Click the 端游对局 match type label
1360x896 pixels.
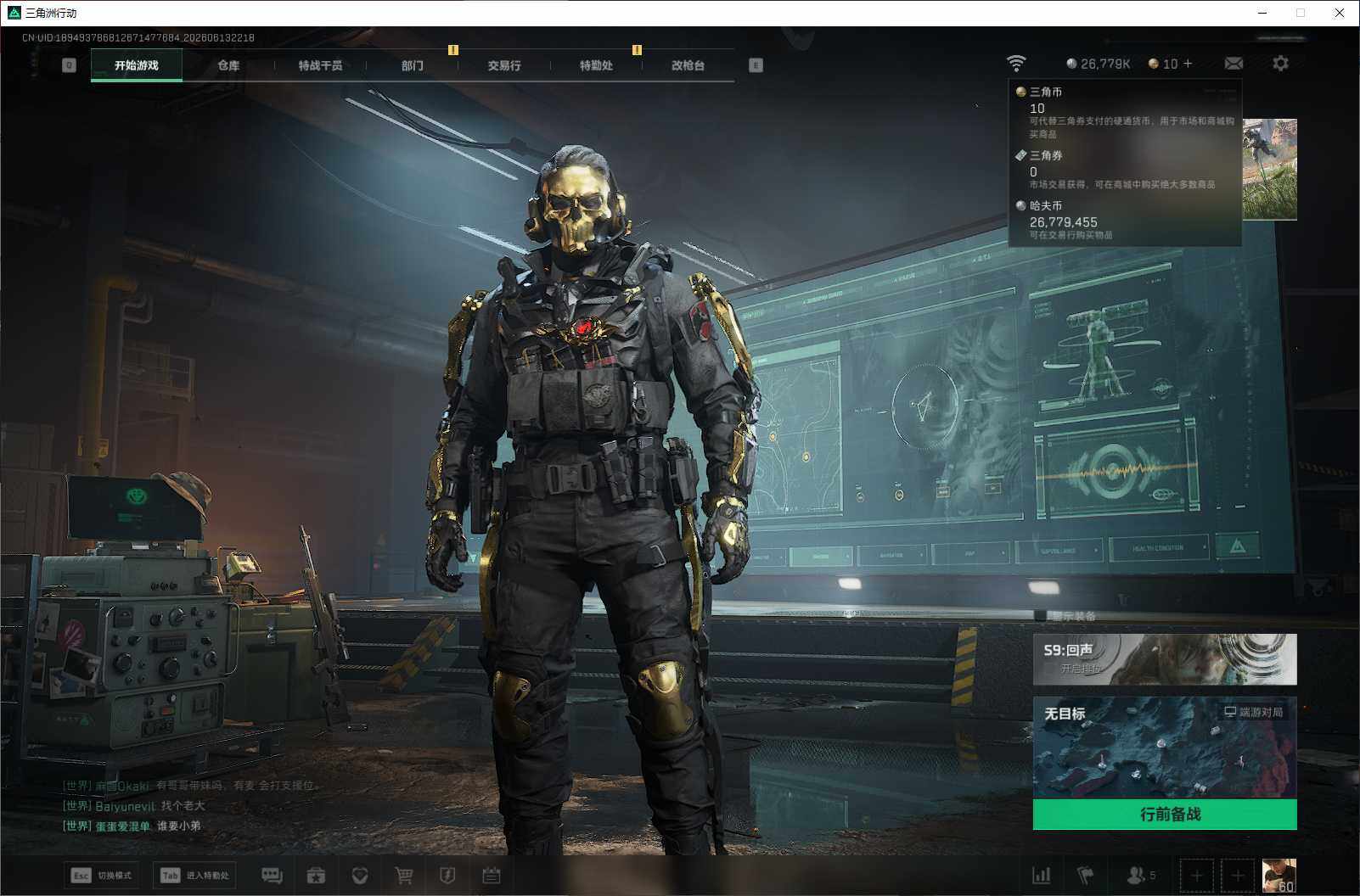(x=1254, y=712)
